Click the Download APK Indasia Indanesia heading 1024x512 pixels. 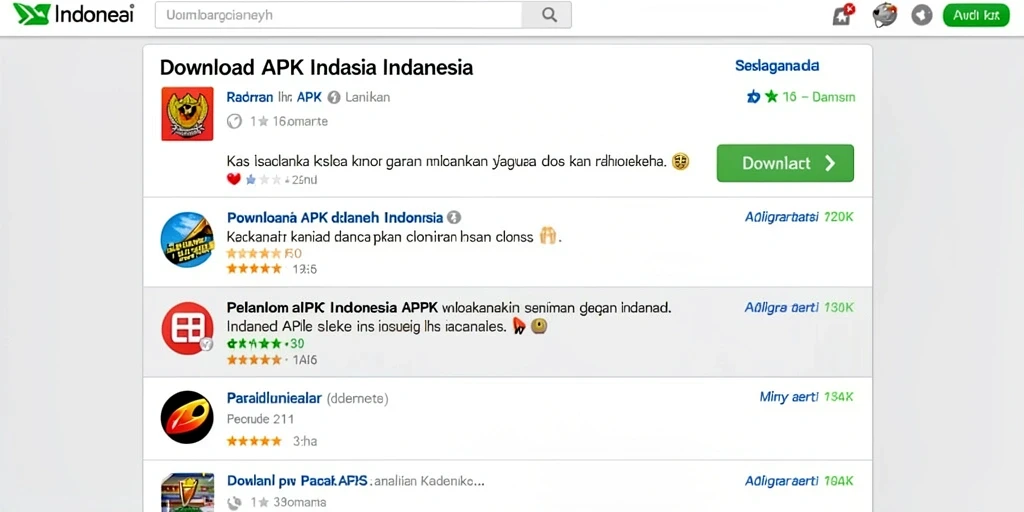(x=316, y=67)
